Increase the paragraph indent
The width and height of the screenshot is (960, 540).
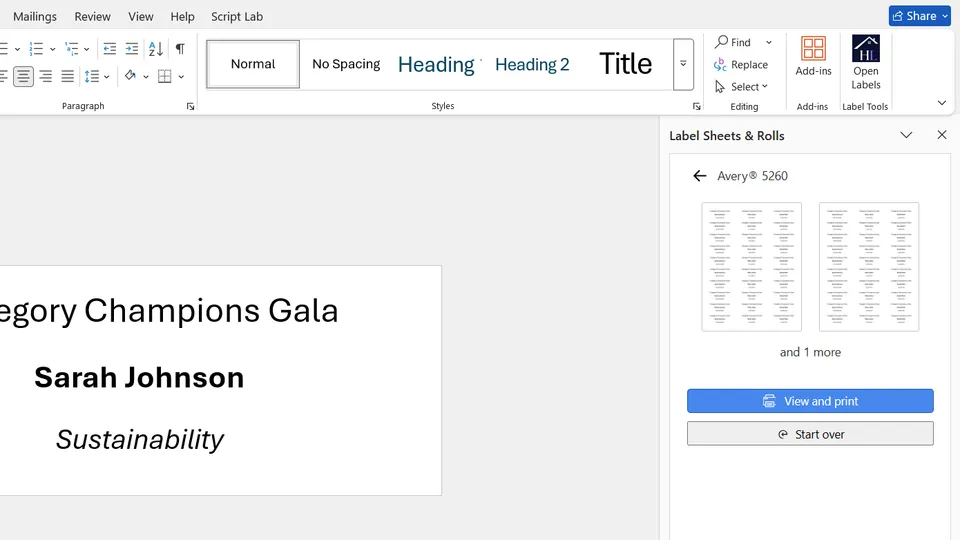(132, 48)
